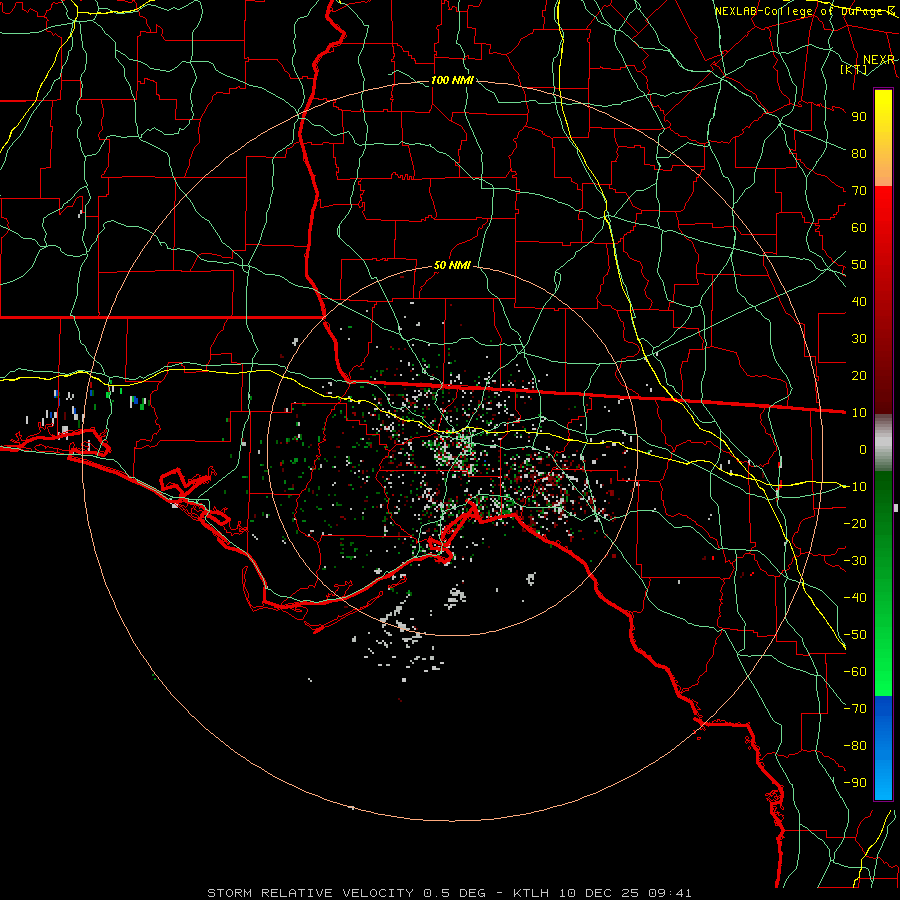This screenshot has height=900, width=900.
Task: Select the -30 knots scale label
Action: 855,561
